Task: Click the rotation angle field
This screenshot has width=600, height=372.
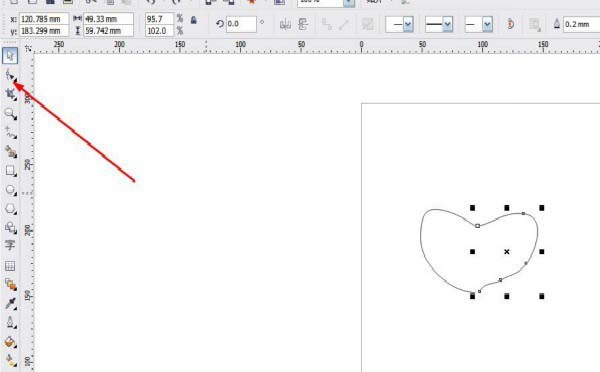Action: (241, 24)
